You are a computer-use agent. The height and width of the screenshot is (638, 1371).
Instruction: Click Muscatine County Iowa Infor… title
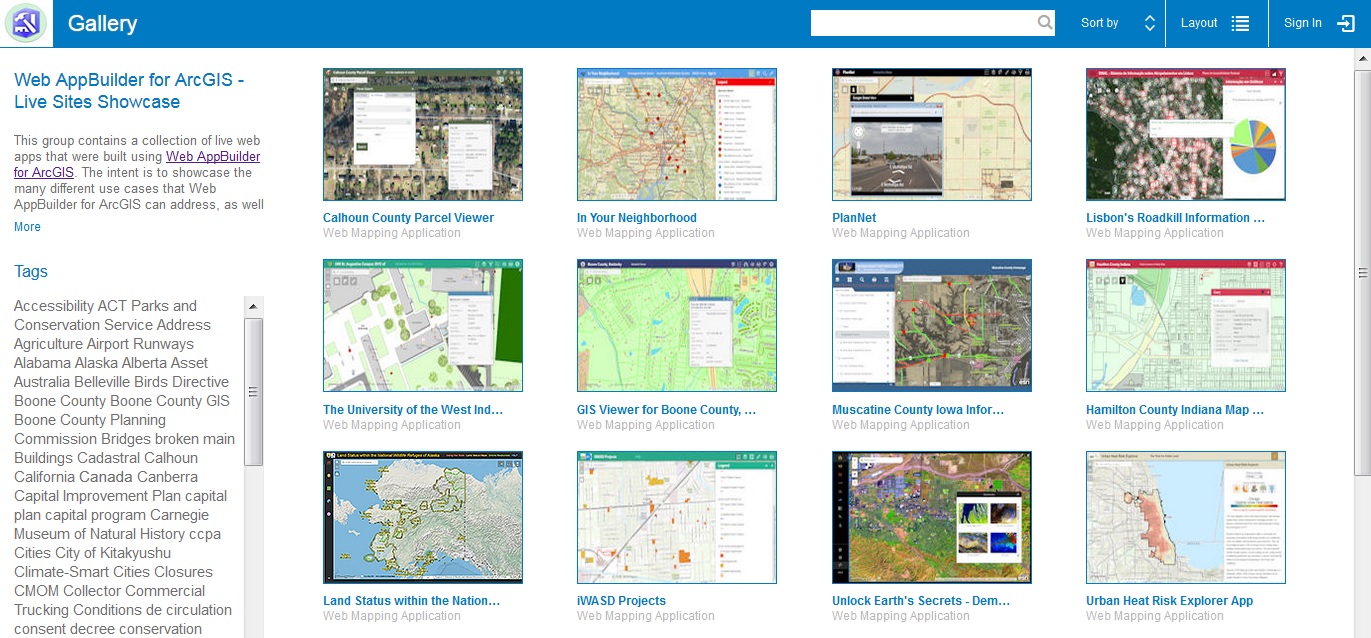pos(918,409)
